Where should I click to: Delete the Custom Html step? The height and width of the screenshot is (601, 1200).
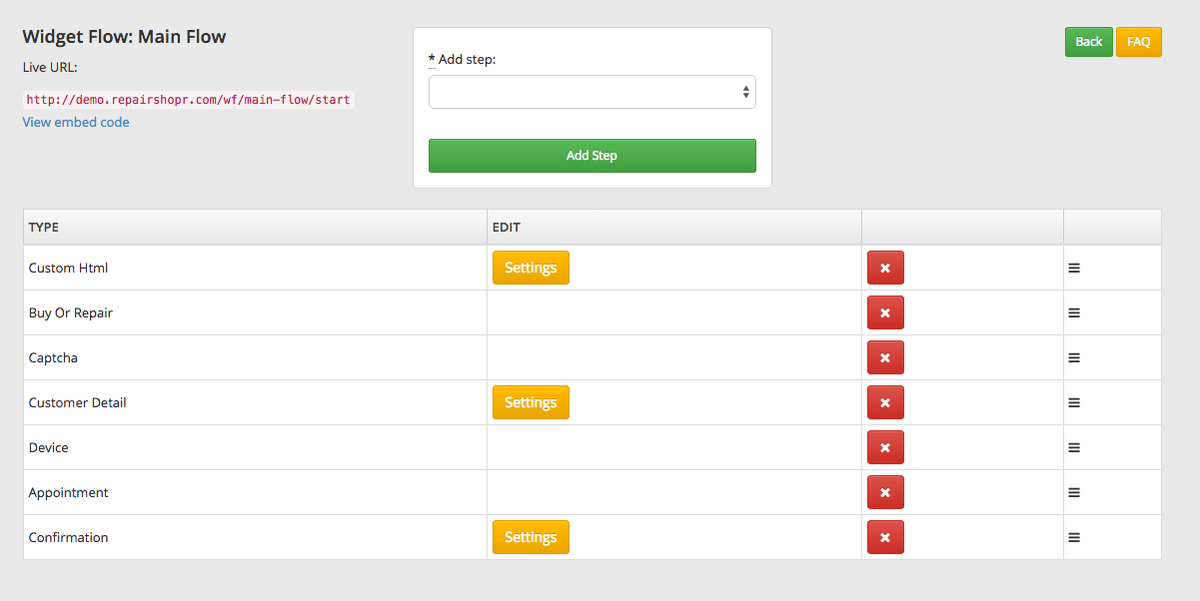885,268
